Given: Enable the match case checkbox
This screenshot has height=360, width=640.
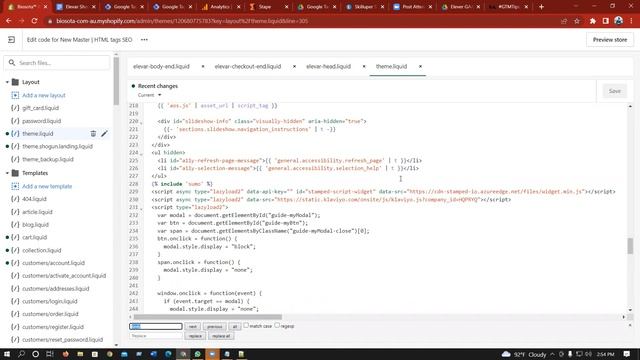Looking at the screenshot, I should point(246,325).
